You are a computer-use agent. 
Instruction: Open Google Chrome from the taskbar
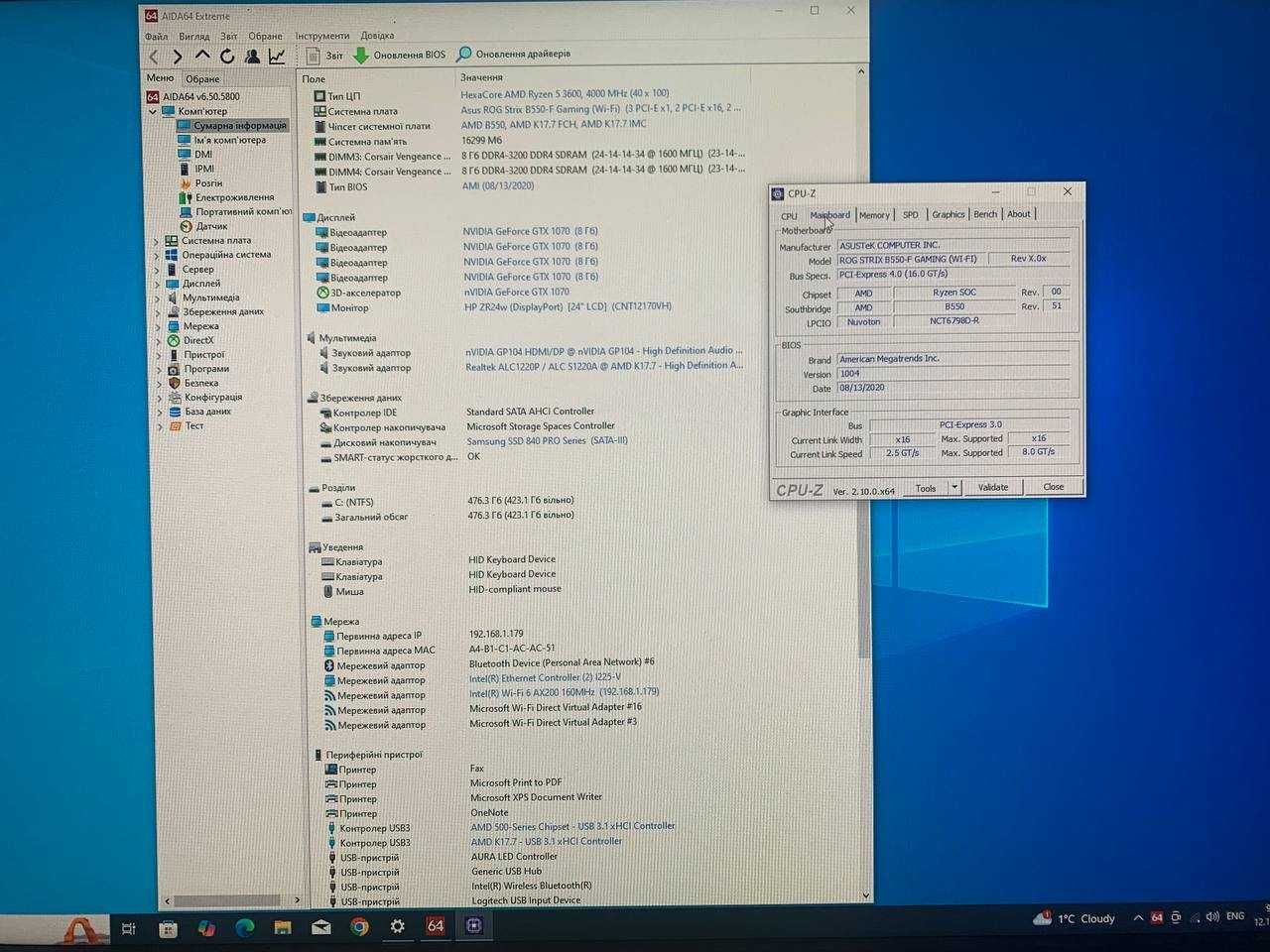point(359,926)
